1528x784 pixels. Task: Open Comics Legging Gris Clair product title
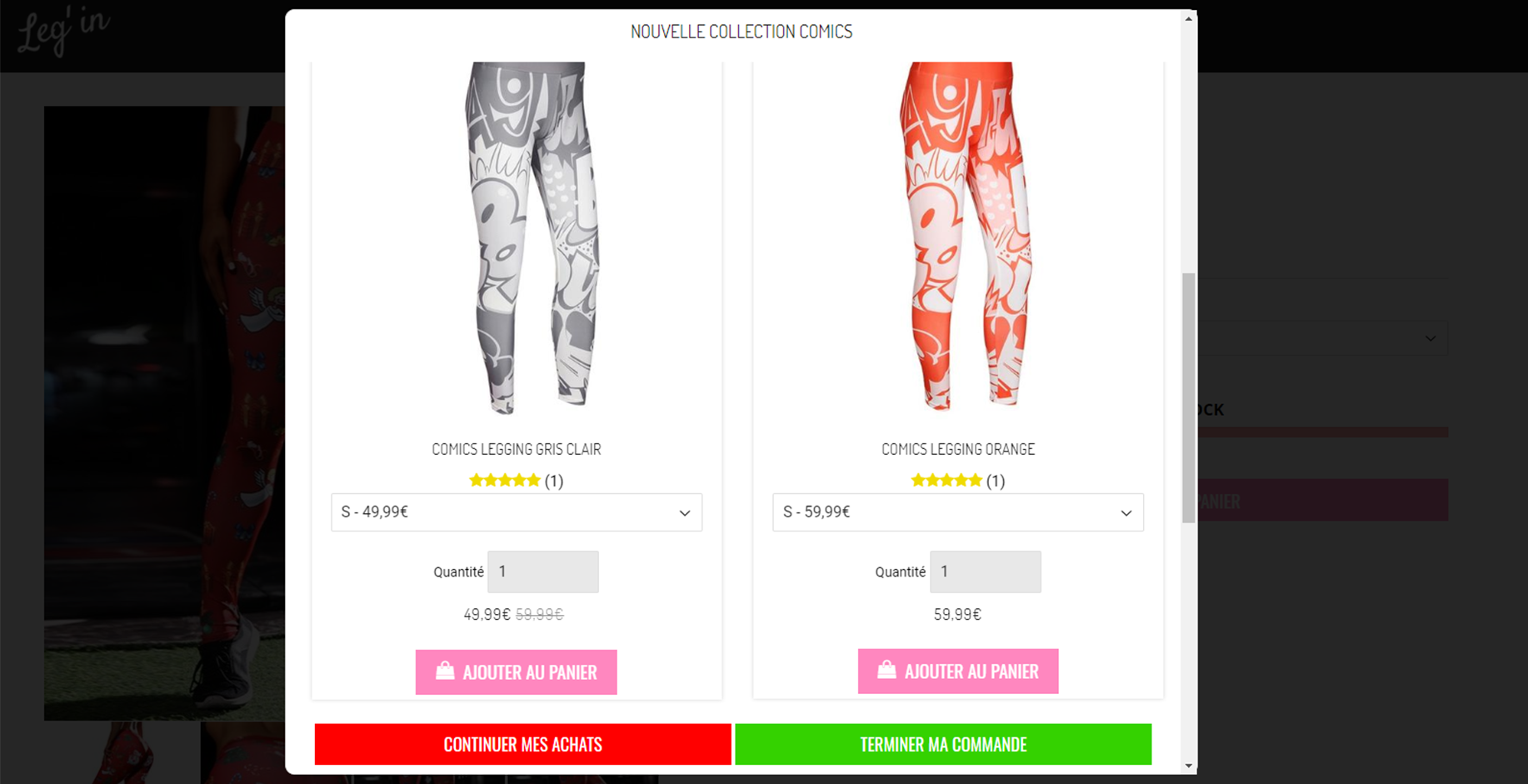(517, 449)
